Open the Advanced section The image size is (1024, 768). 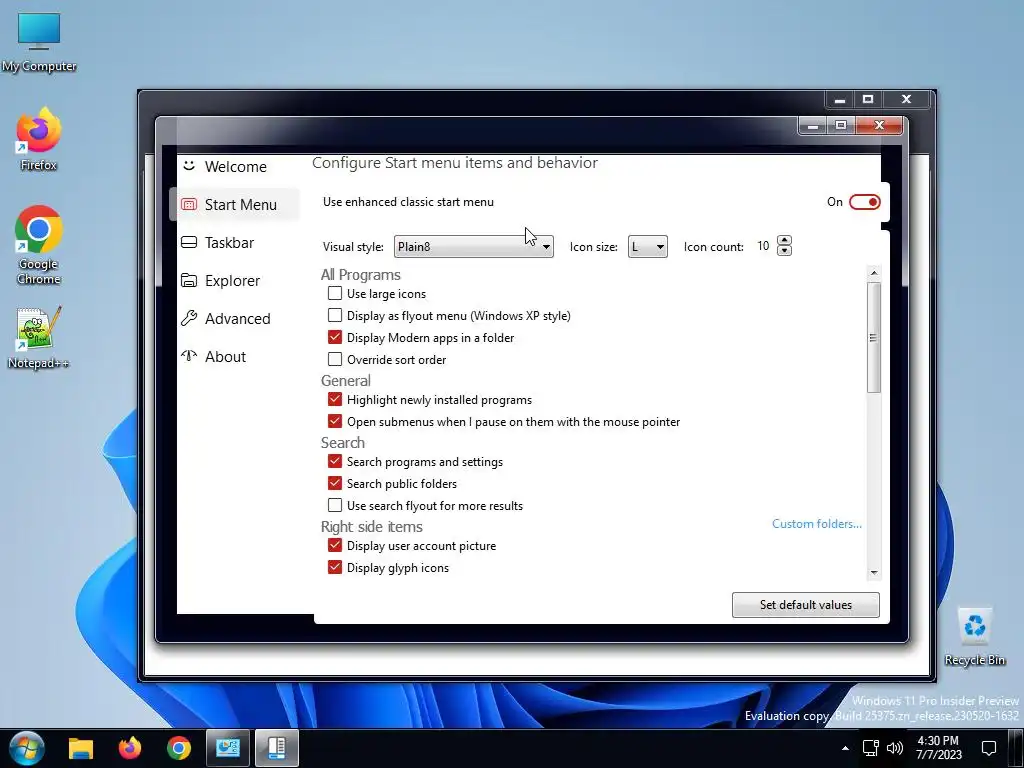tap(238, 319)
